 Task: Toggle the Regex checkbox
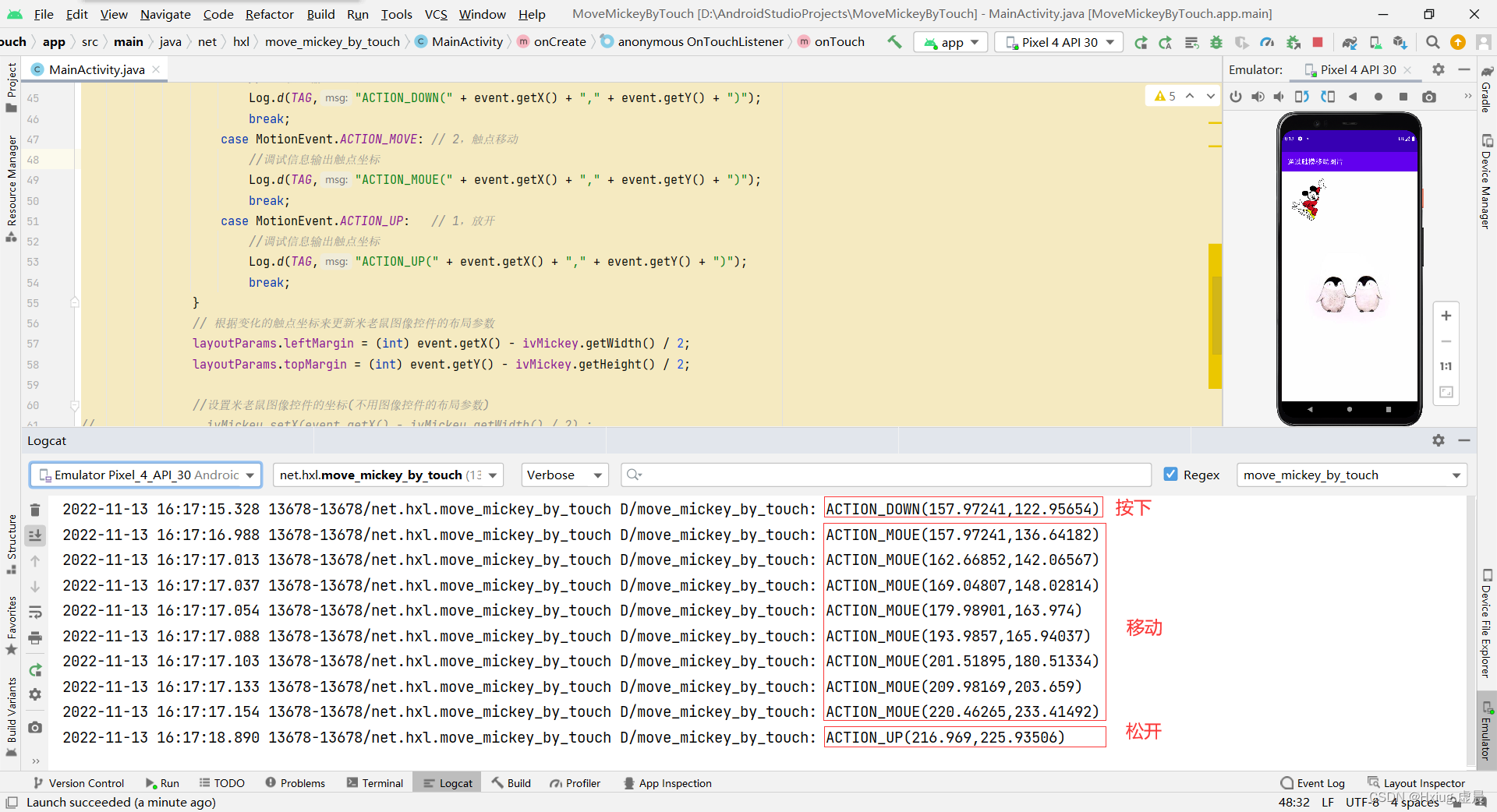coord(1170,475)
